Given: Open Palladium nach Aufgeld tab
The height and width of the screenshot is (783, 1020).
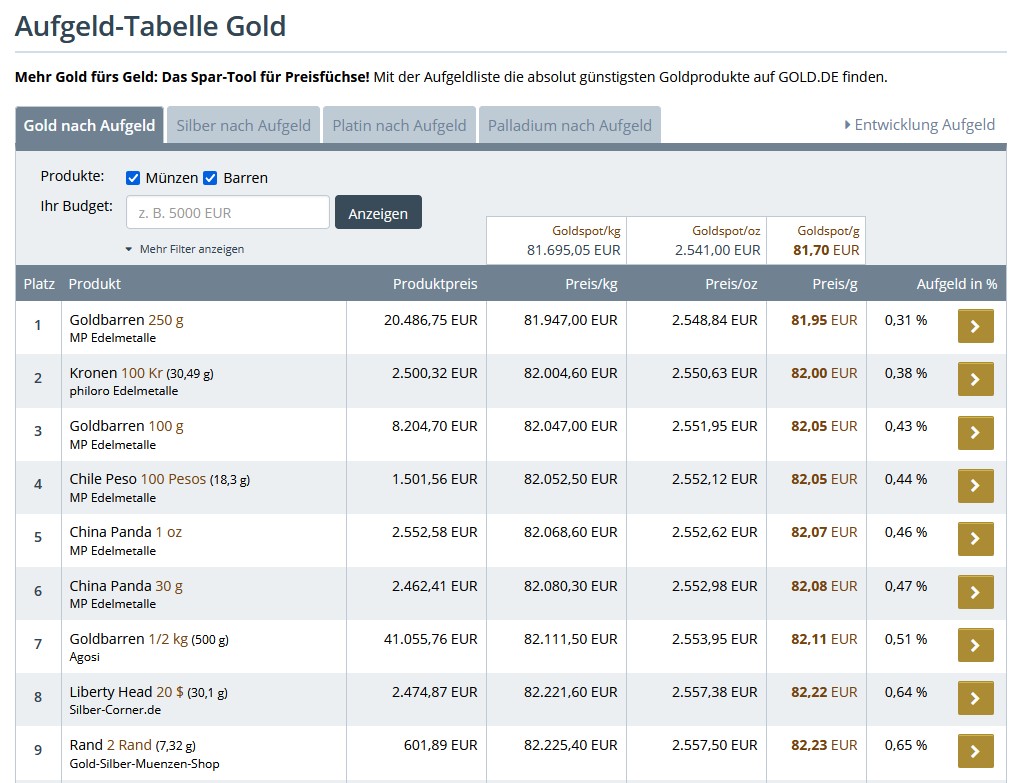Looking at the screenshot, I should click(570, 126).
